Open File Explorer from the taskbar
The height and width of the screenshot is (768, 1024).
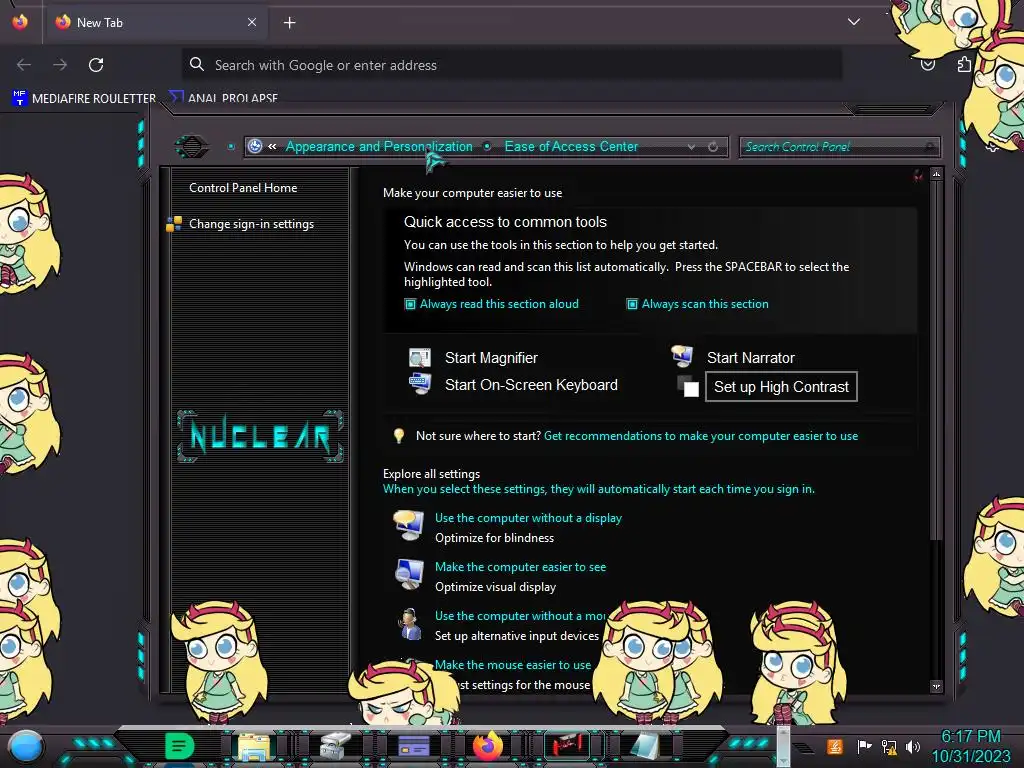(x=254, y=746)
